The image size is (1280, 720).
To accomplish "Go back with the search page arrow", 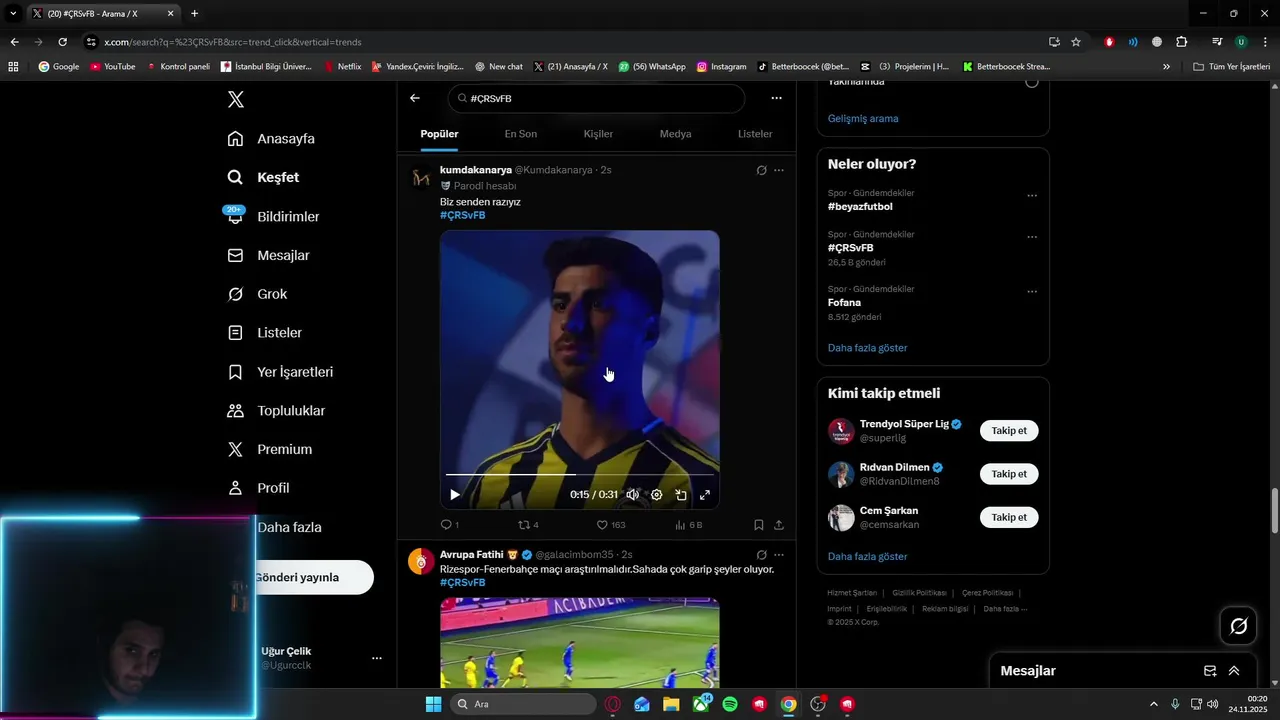I will 415,98.
